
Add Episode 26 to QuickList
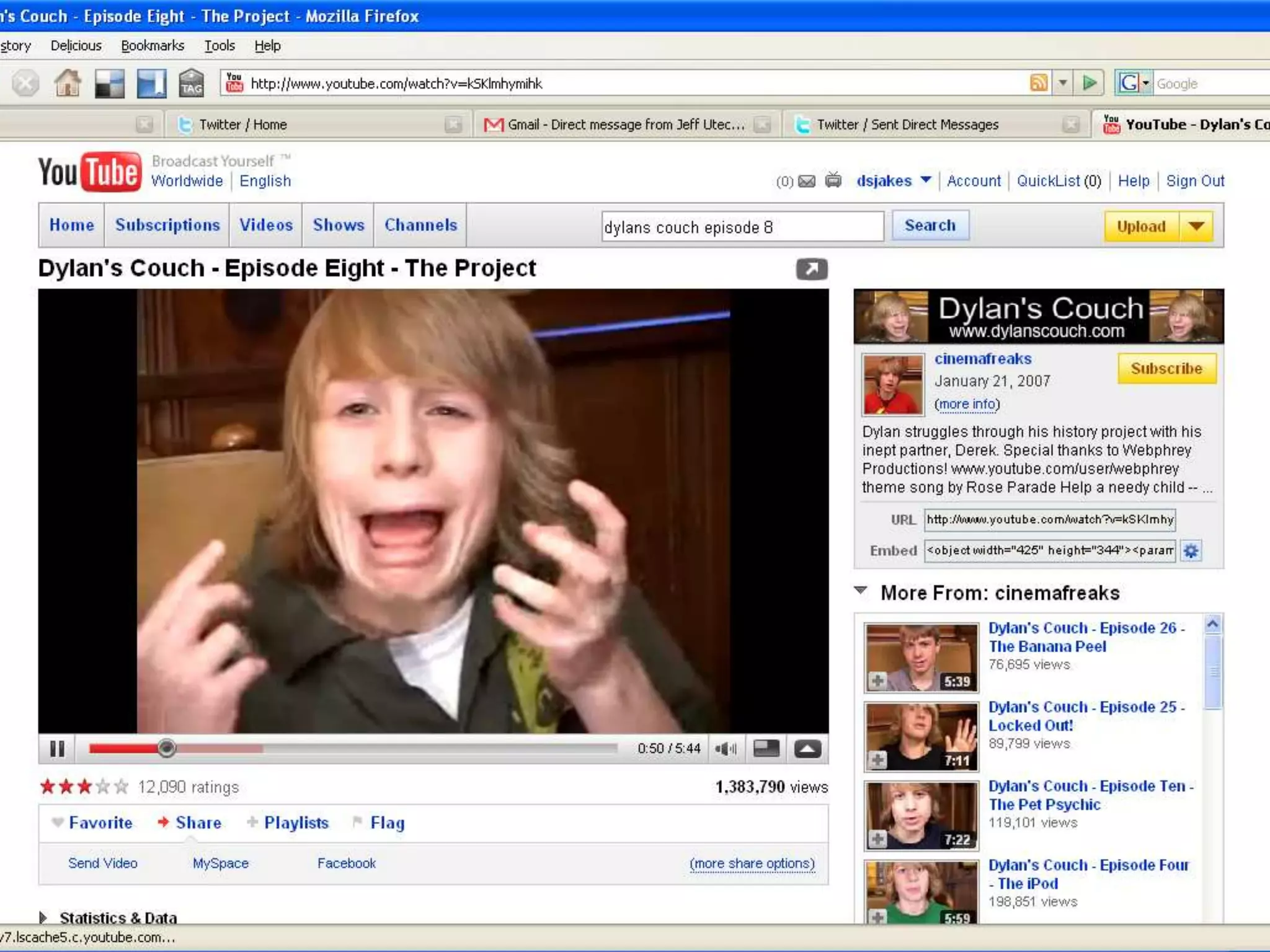click(x=877, y=681)
